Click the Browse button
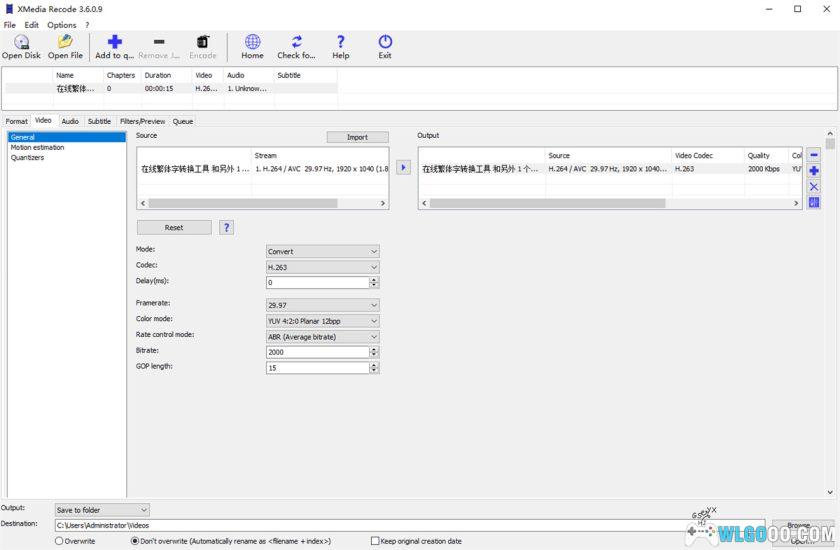The height and width of the screenshot is (550, 840). 801,525
